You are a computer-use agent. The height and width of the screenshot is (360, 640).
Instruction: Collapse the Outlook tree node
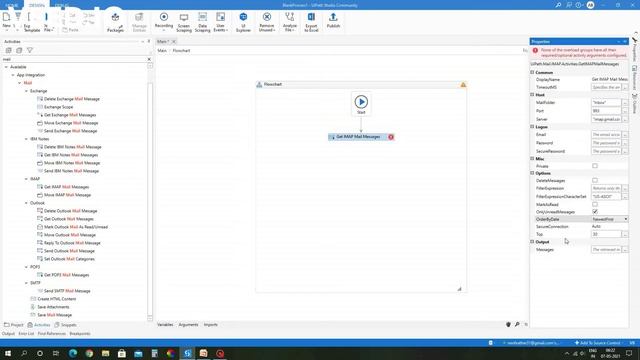coord(27,203)
